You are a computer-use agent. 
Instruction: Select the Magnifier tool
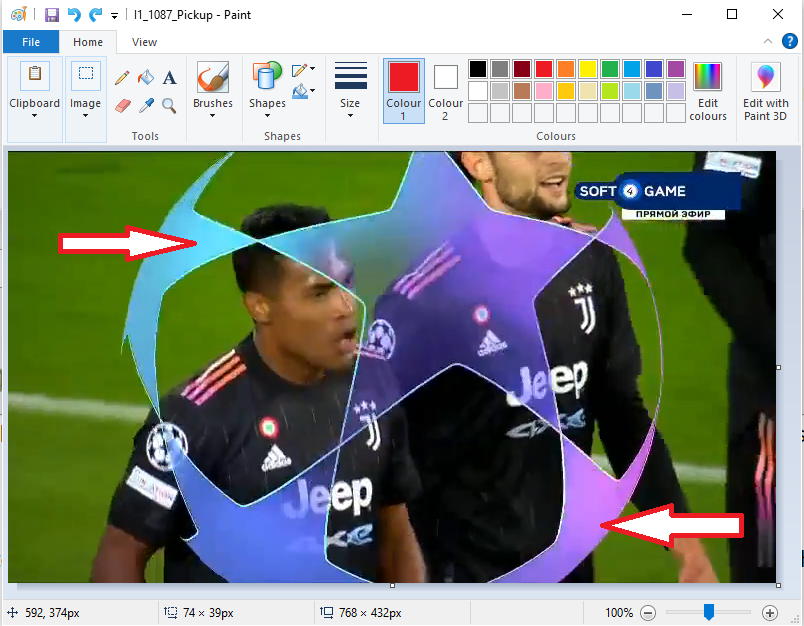point(169,105)
